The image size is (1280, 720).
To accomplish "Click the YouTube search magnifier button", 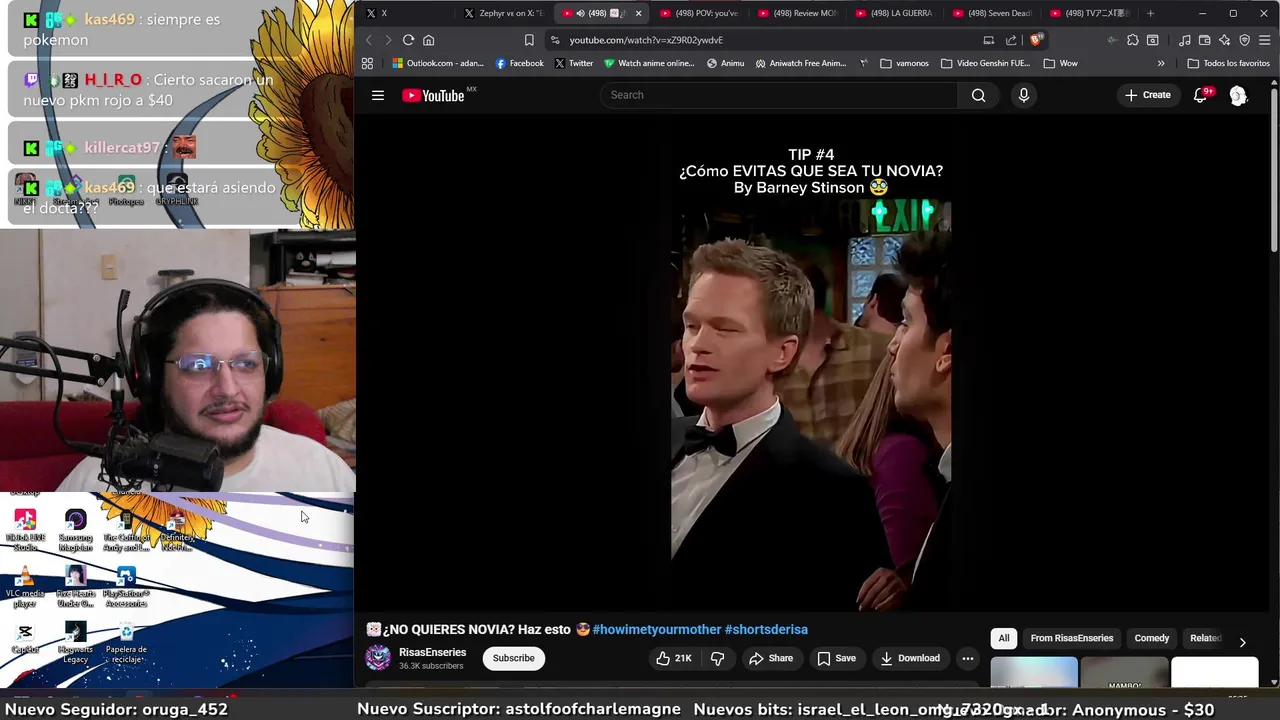I will tap(978, 95).
